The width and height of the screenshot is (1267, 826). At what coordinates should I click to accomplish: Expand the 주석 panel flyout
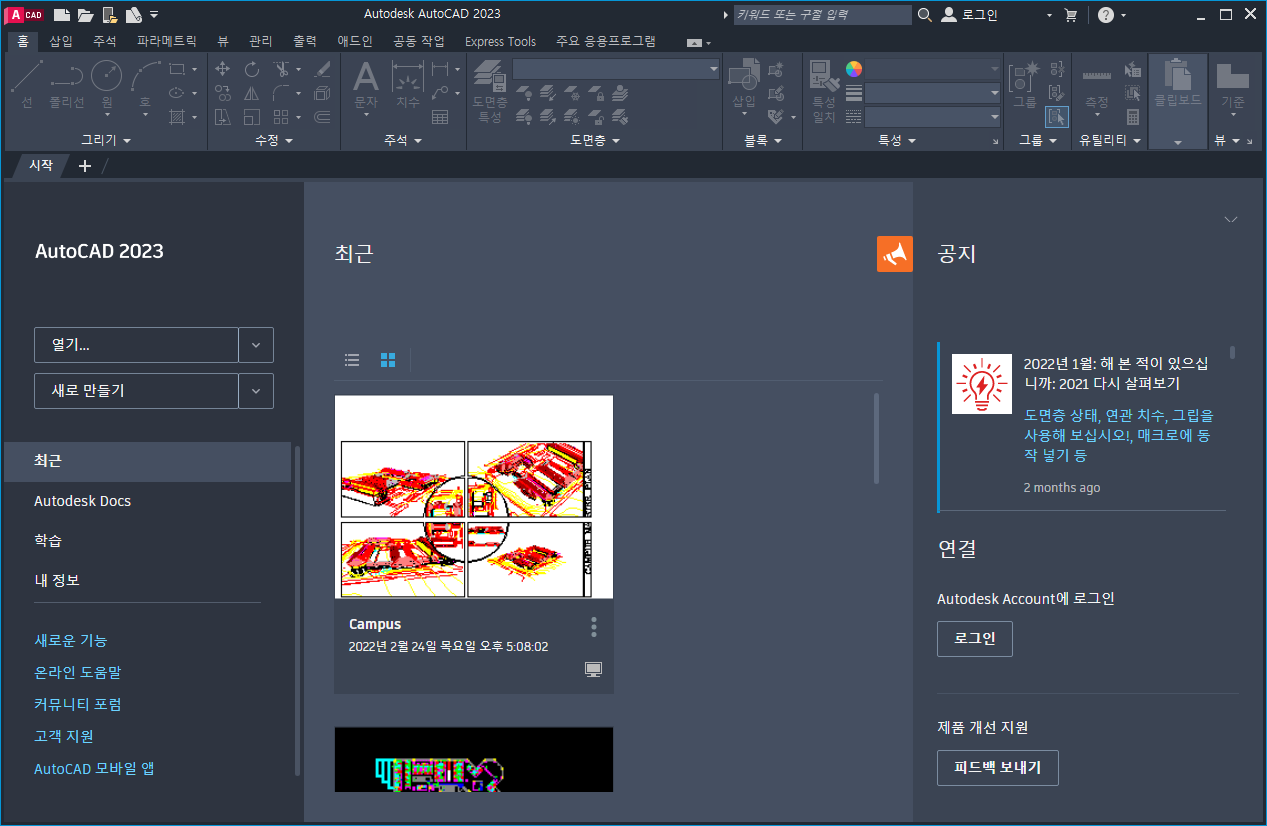pos(403,141)
